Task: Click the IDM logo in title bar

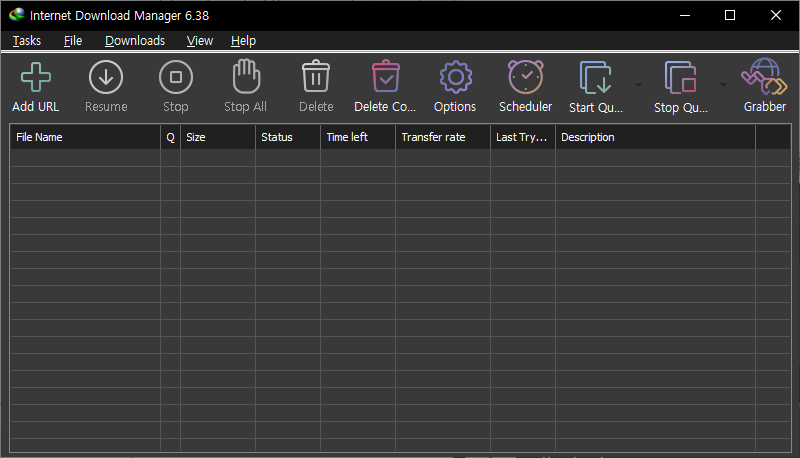Action: click(x=16, y=15)
